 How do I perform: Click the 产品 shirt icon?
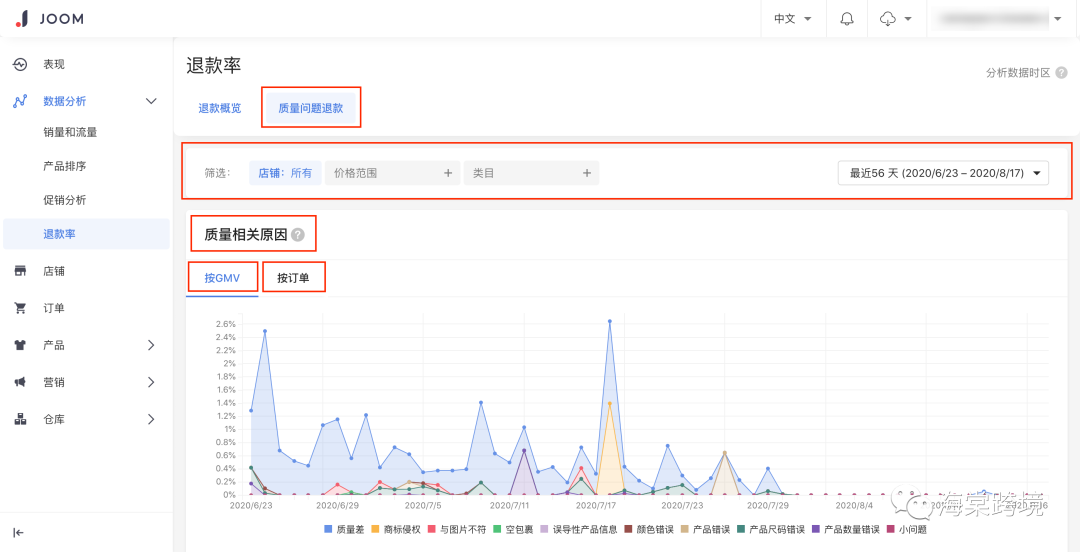[20, 345]
